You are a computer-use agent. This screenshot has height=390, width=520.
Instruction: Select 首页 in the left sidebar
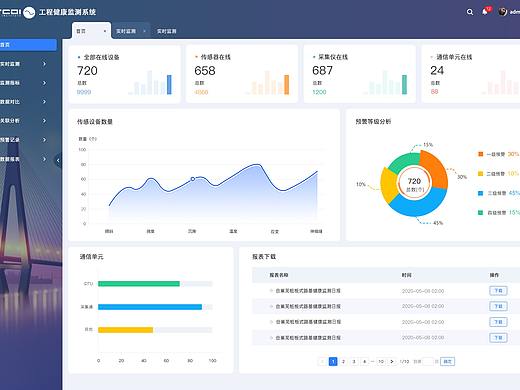click(x=28, y=45)
